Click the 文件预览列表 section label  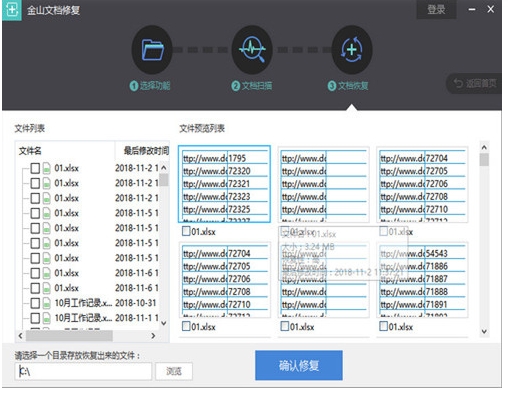[202, 128]
